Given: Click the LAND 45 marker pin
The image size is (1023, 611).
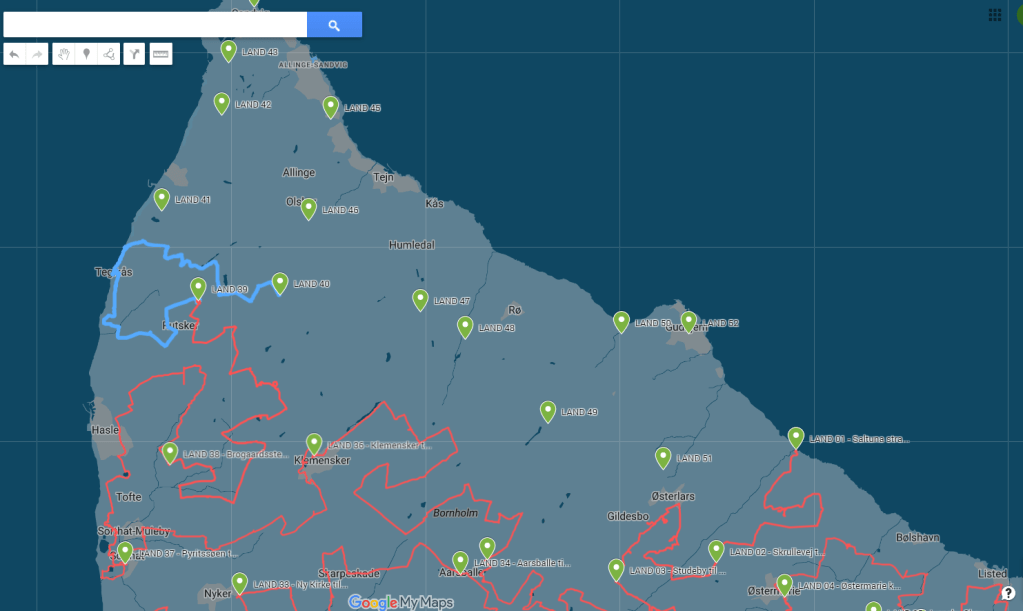Looking at the screenshot, I should tap(331, 106).
